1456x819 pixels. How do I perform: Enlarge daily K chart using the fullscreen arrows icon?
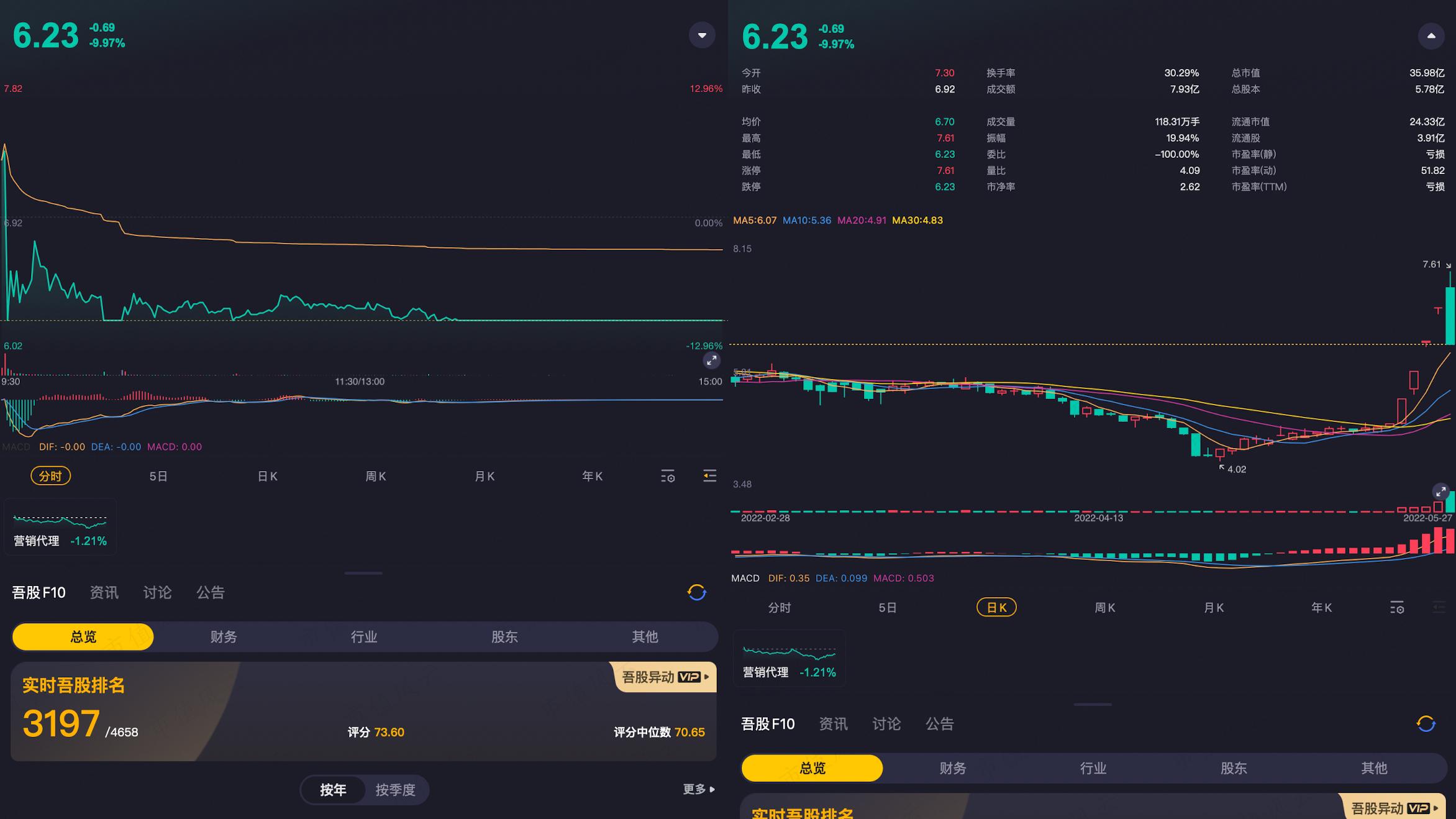pos(1440,492)
